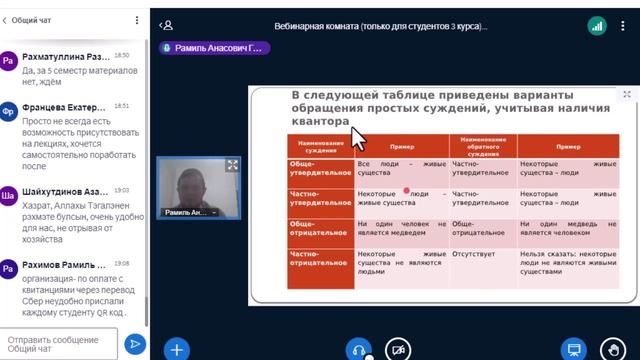The width and height of the screenshot is (640, 360).
Task: Click slide cell 'Частно-отрицательное' in first column
Action: click(x=321, y=269)
